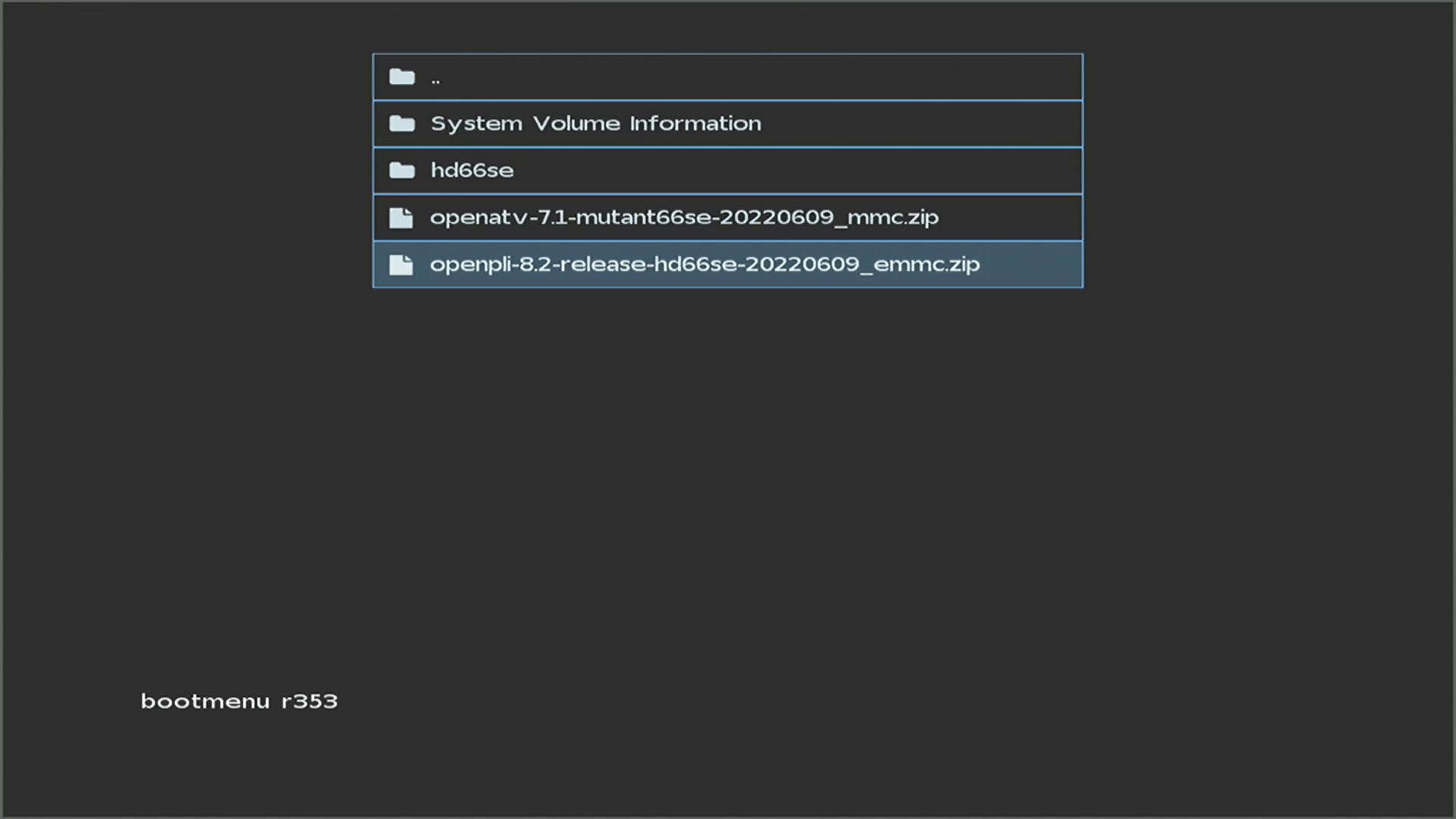
Task: Click empty space right of hd66se name
Action: pyautogui.click(x=796, y=171)
